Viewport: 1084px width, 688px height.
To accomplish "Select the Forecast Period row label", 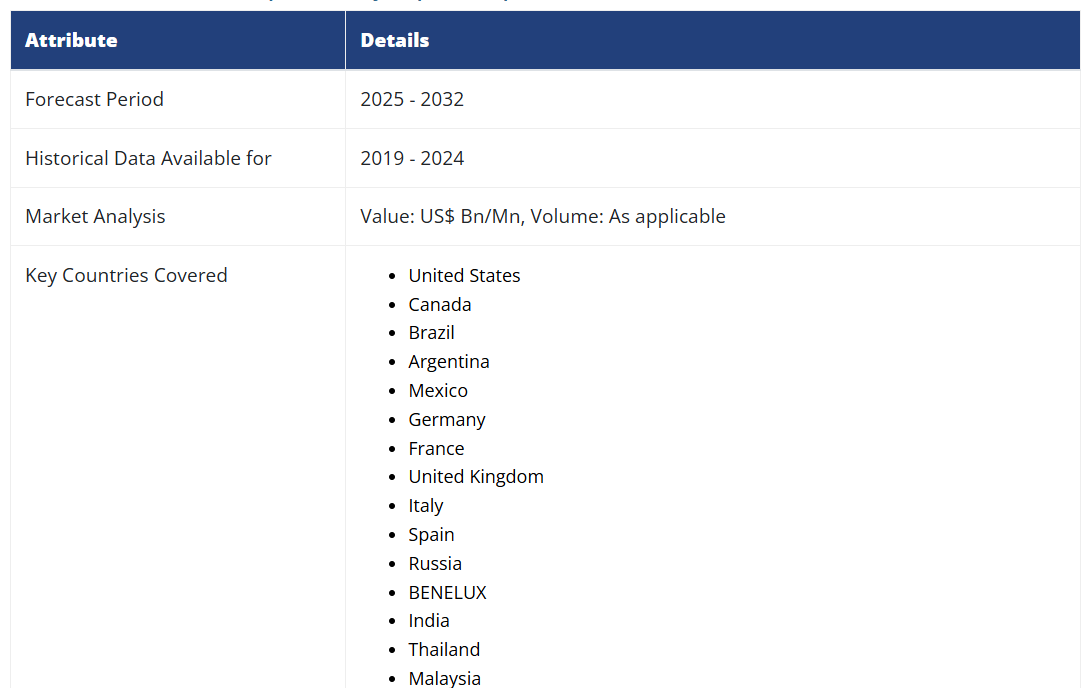I will (x=94, y=99).
